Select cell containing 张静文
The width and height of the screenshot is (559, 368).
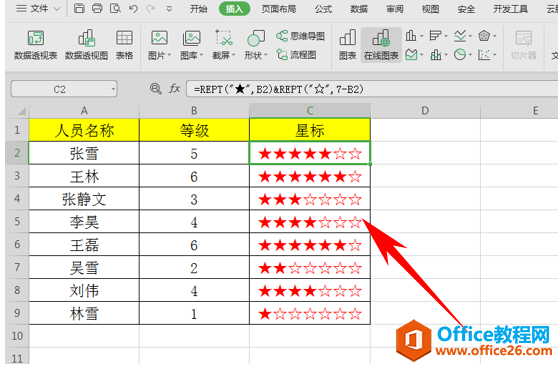pos(84,199)
